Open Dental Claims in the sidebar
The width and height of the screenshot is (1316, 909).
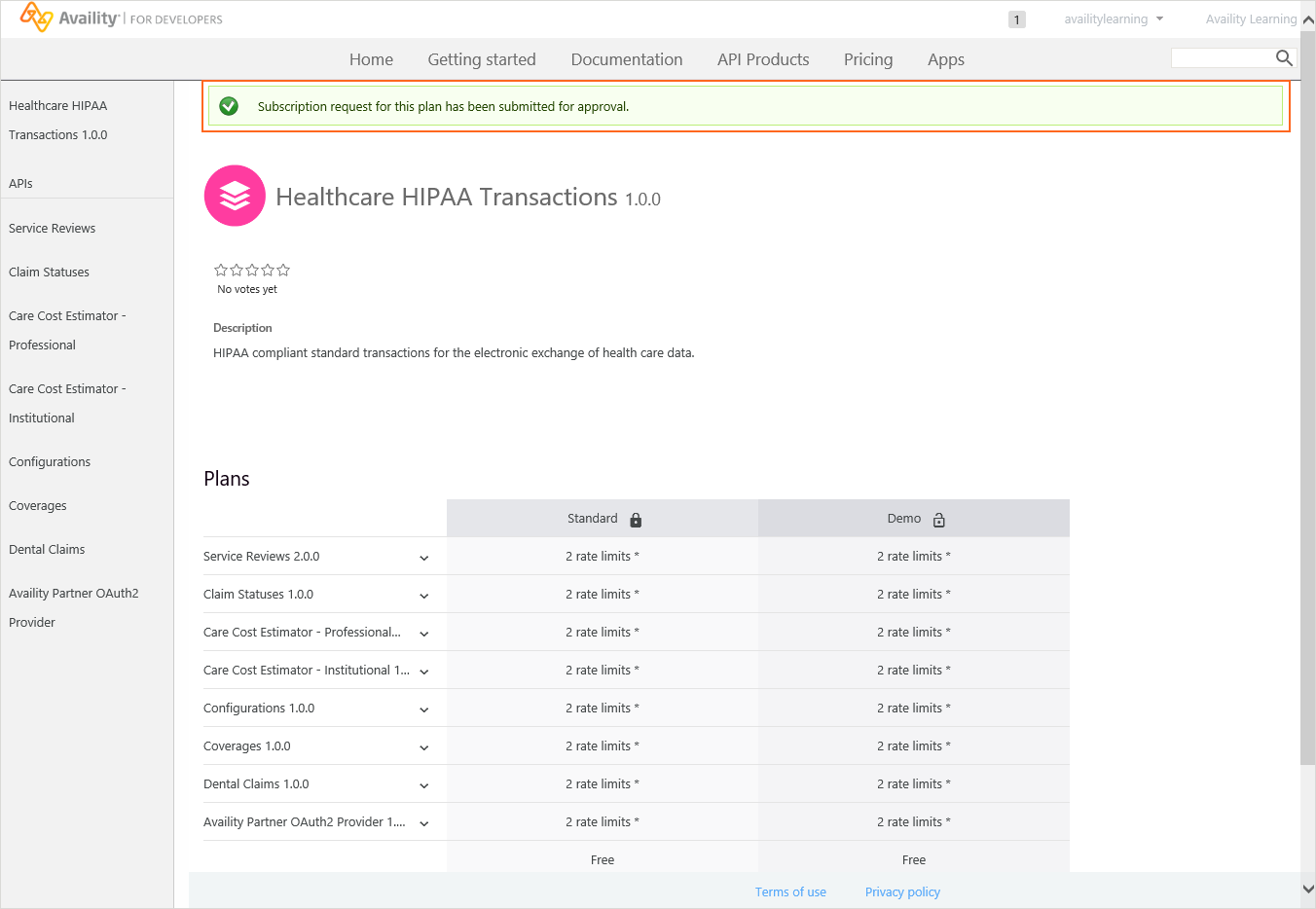(47, 549)
